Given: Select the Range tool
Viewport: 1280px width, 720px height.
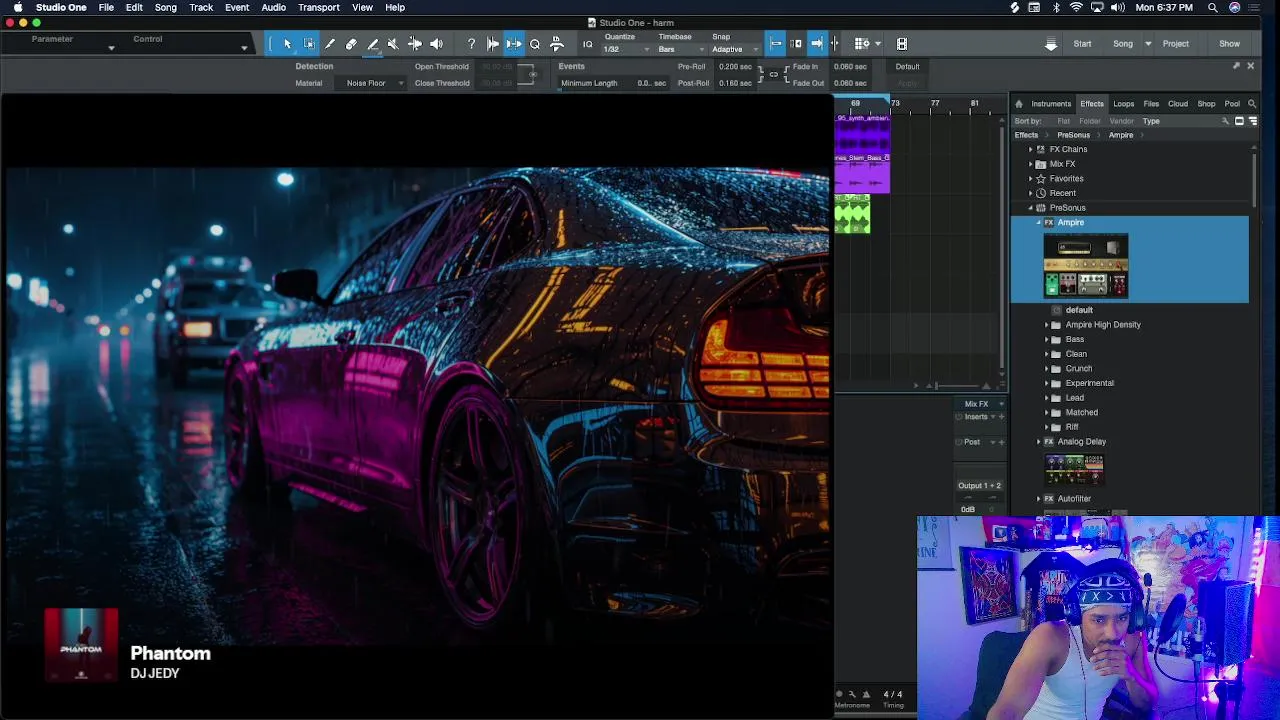Looking at the screenshot, I should [x=309, y=44].
